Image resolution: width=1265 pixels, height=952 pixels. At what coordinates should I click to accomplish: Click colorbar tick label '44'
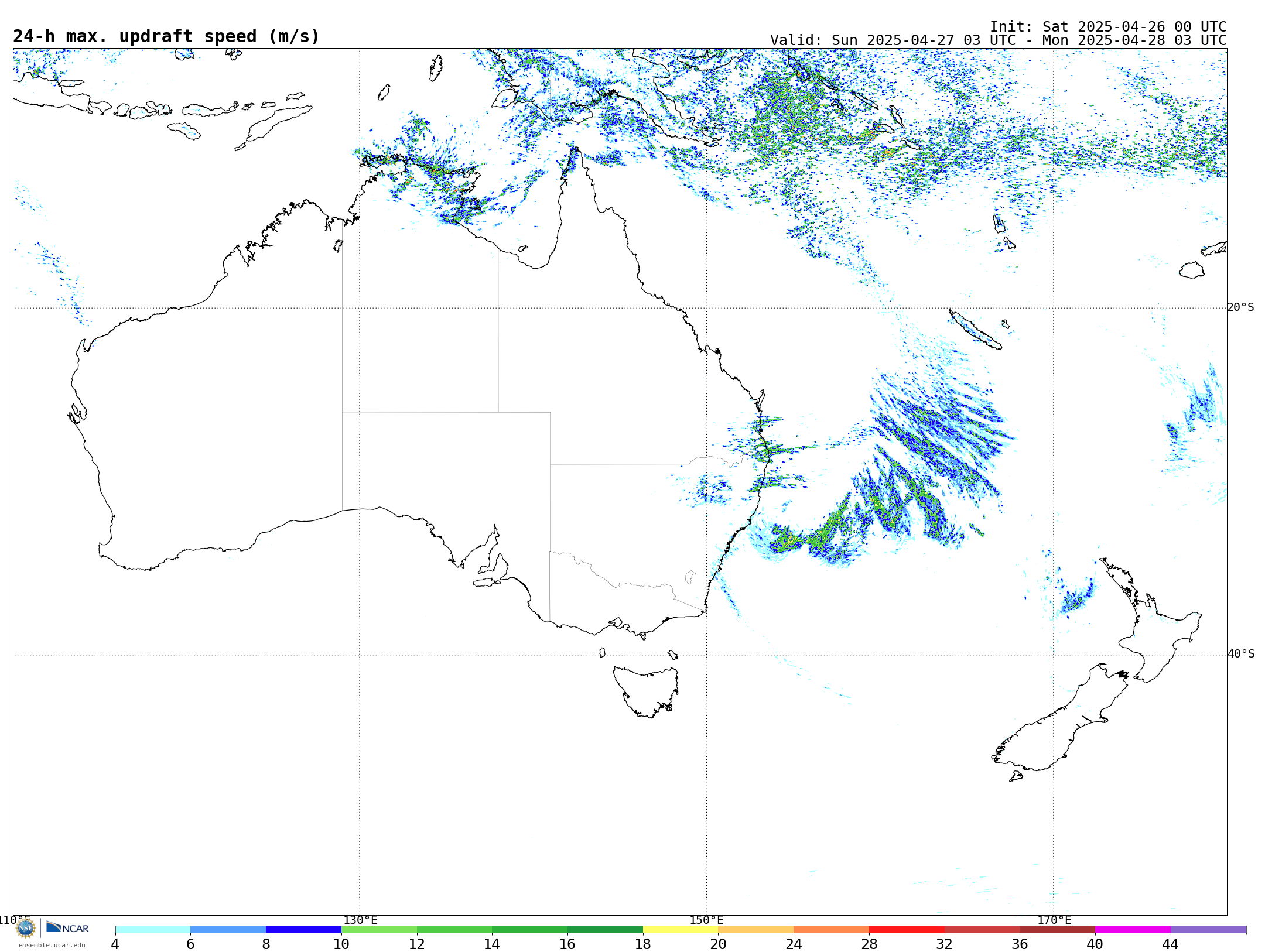click(1171, 944)
